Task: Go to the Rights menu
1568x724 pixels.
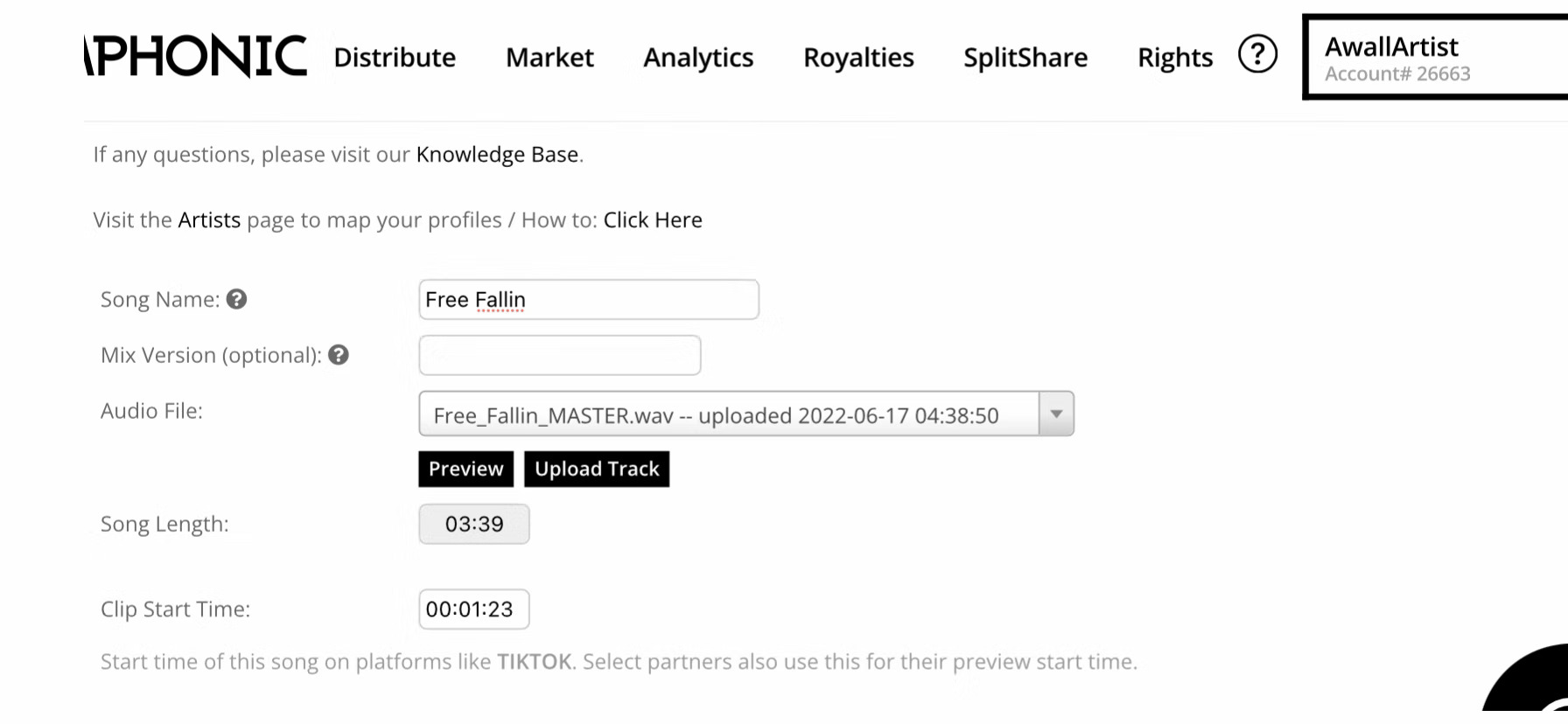Action: coord(1175,58)
